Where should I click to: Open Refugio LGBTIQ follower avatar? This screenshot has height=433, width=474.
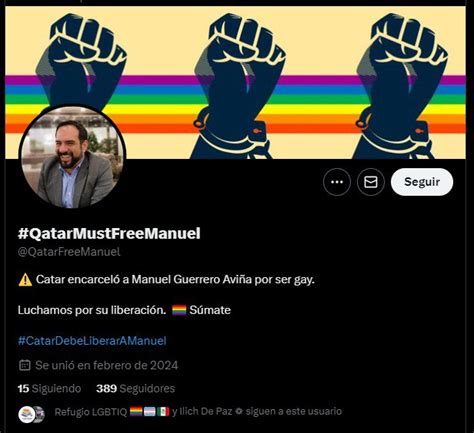point(27,414)
